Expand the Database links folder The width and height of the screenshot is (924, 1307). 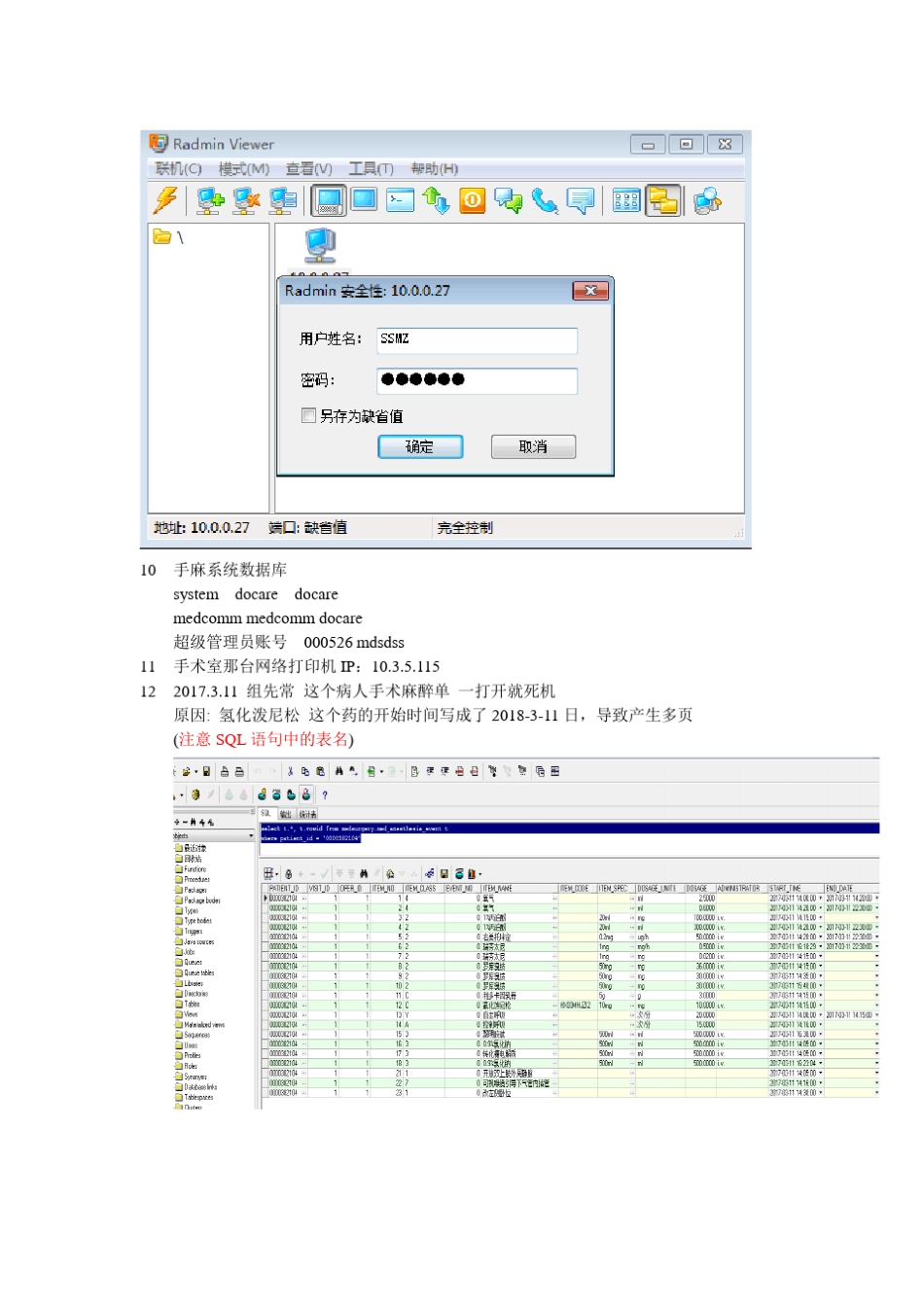[196, 1087]
